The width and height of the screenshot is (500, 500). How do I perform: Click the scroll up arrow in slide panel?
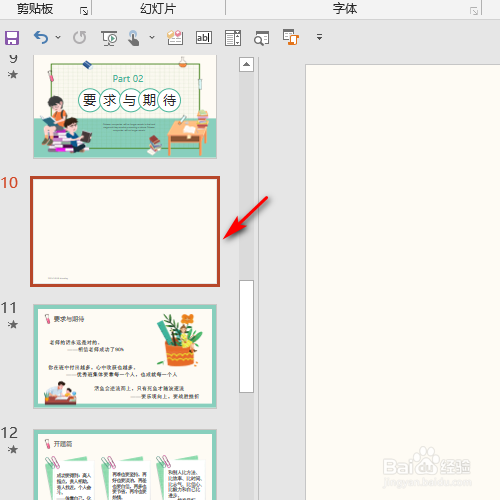[246, 64]
